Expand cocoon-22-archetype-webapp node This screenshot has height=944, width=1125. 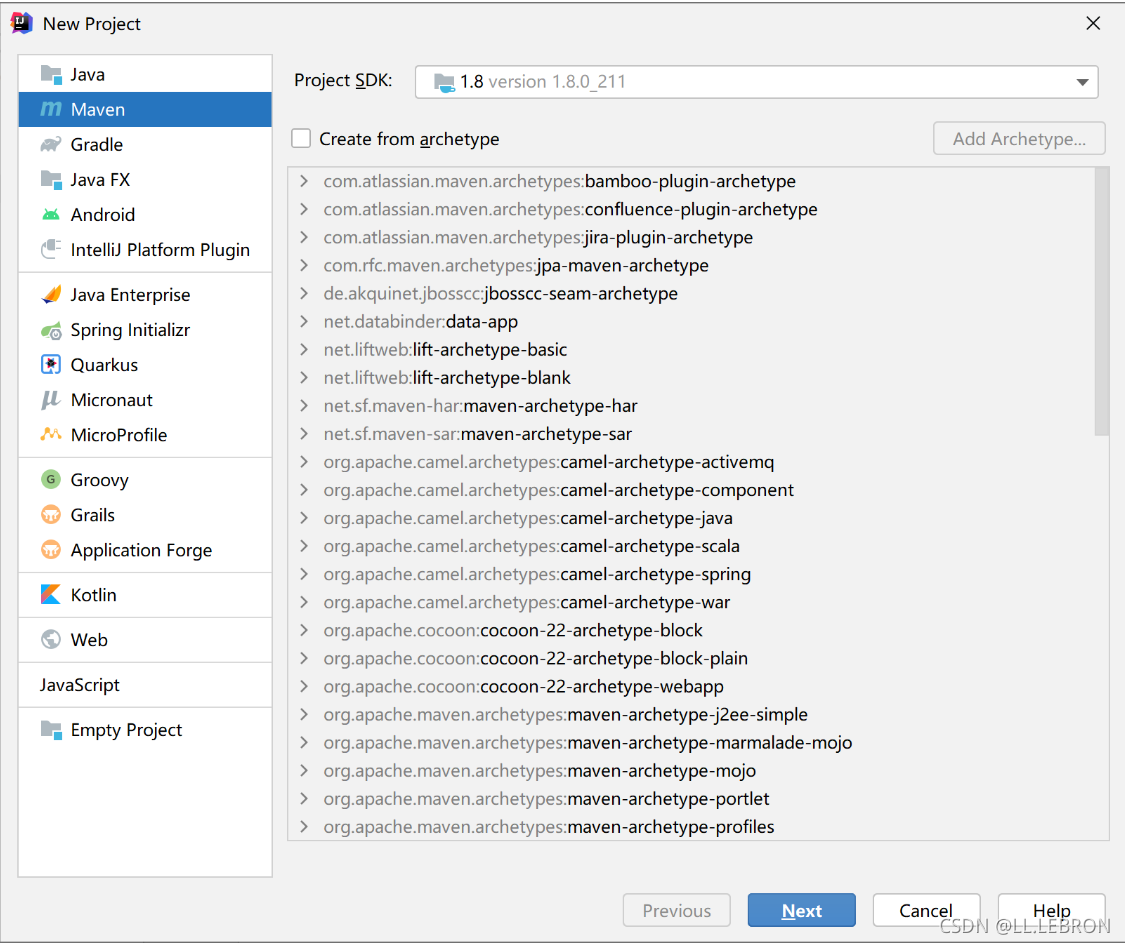pos(304,686)
